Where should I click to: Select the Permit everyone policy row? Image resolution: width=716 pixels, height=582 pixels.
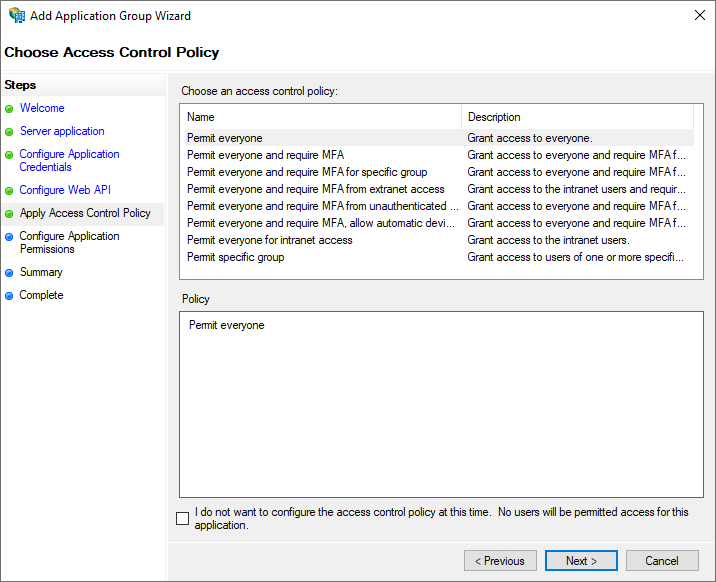coord(225,138)
